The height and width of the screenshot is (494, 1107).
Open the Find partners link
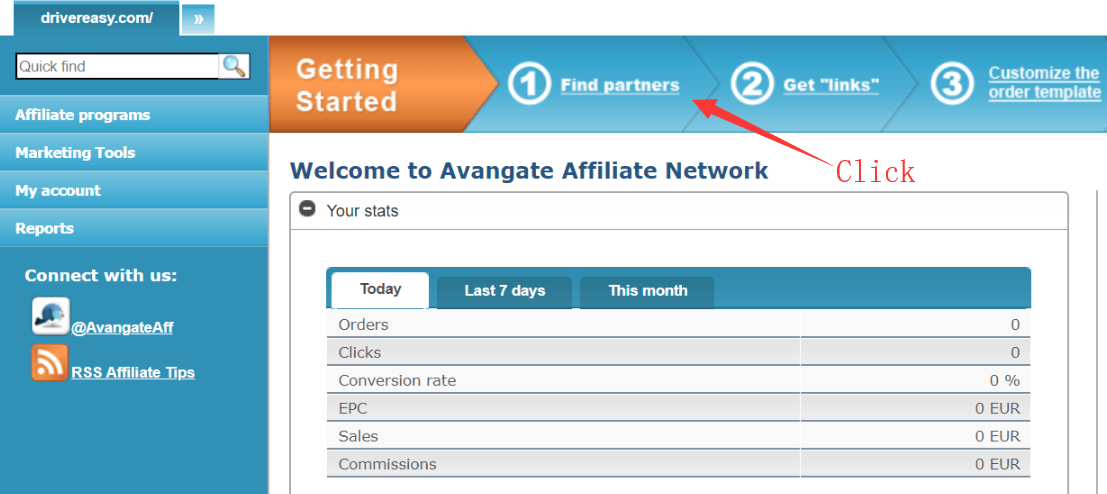[620, 85]
